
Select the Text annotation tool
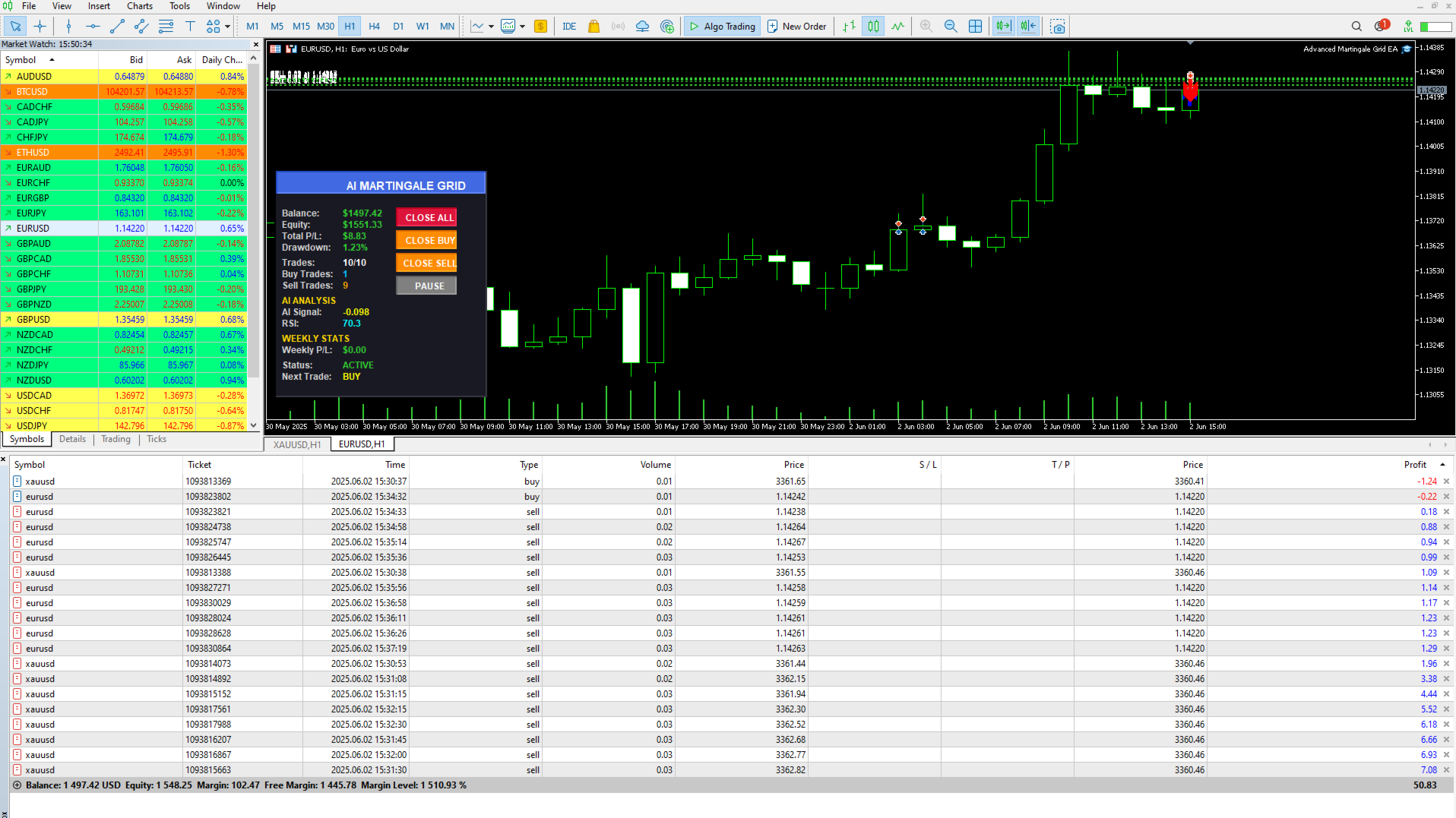point(190,26)
